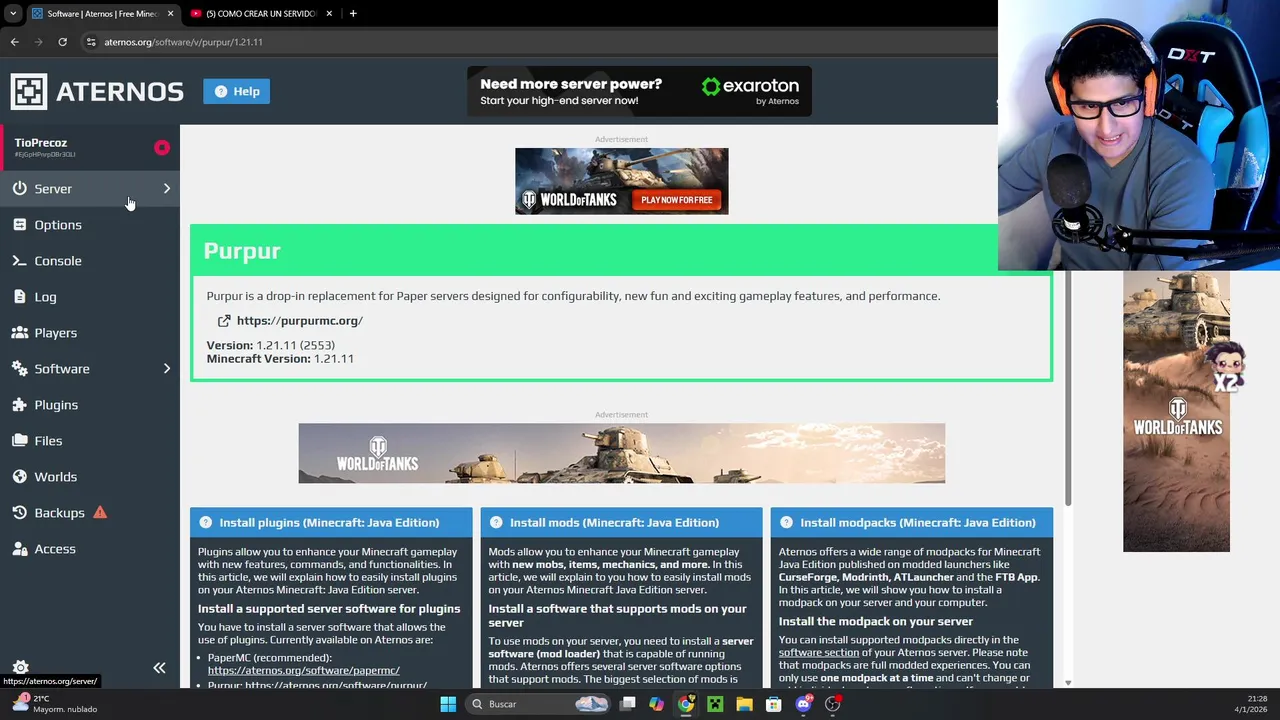Expand the Software submenu chevron
This screenshot has height=720, width=1280.
click(x=167, y=368)
